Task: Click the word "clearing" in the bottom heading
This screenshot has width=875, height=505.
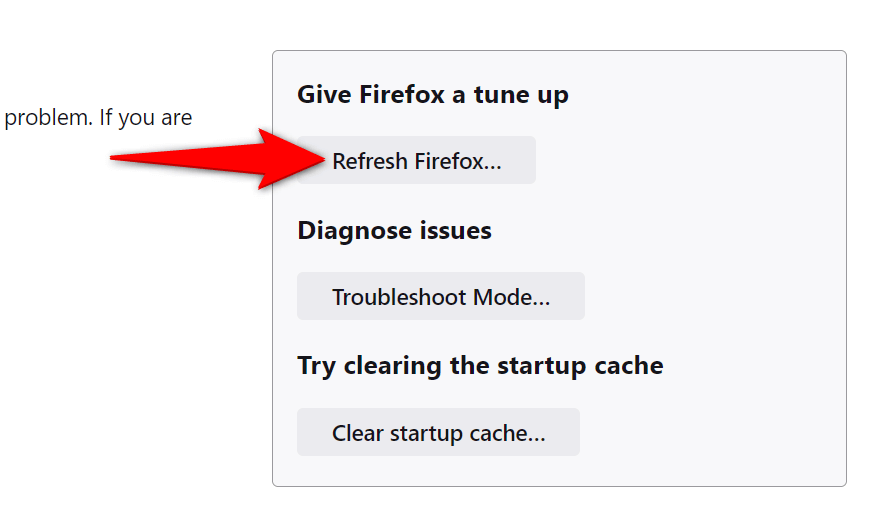Action: pyautogui.click(x=393, y=365)
